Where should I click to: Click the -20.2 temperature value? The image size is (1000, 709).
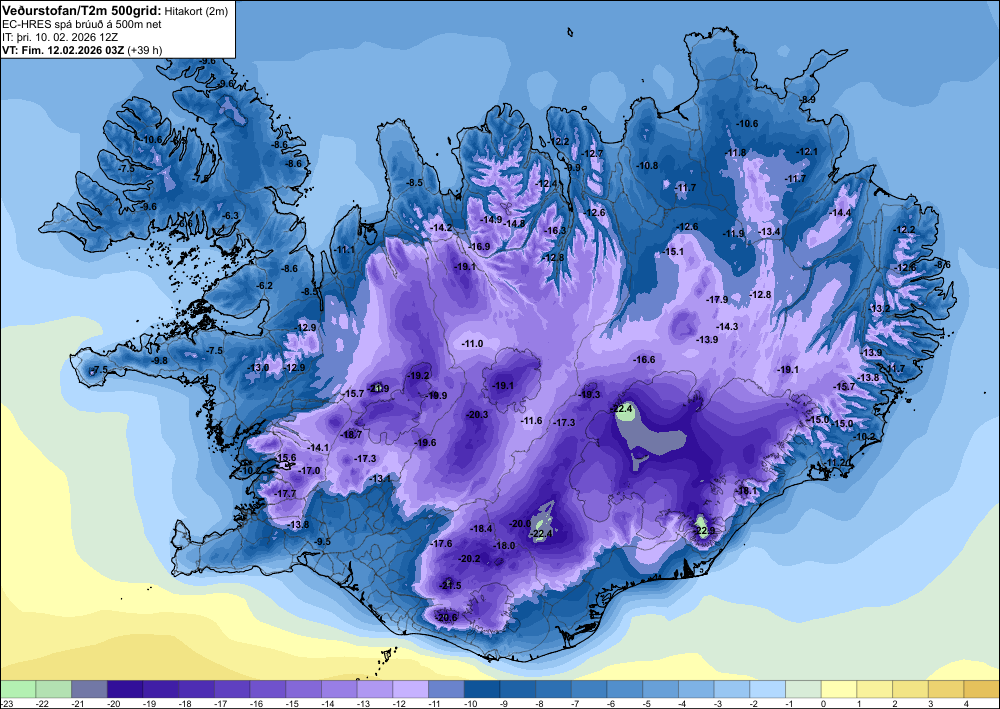pyautogui.click(x=469, y=559)
